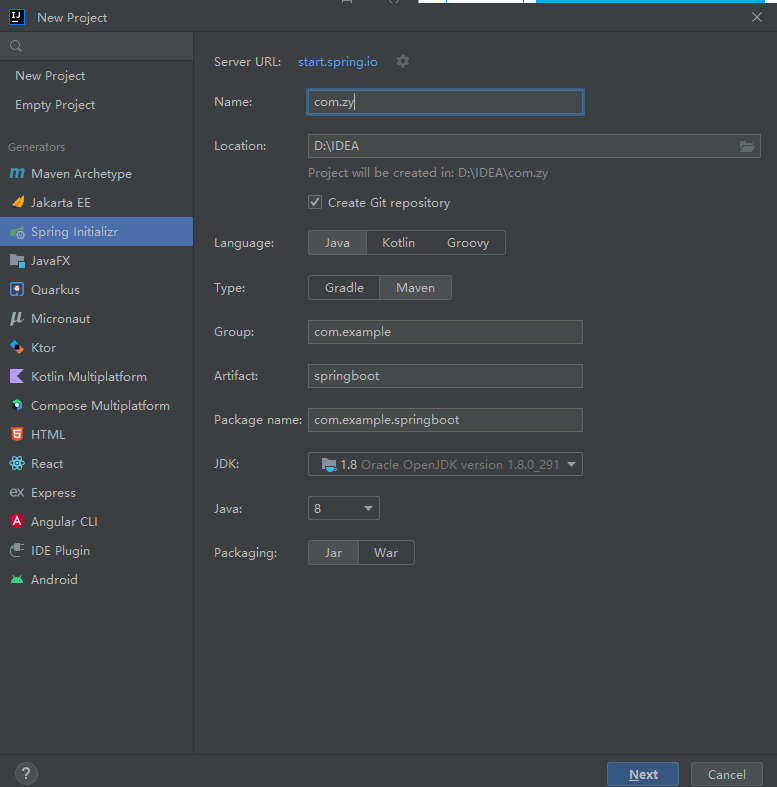Click the Jakarta EE generator icon
This screenshot has width=777, height=787.
point(18,202)
